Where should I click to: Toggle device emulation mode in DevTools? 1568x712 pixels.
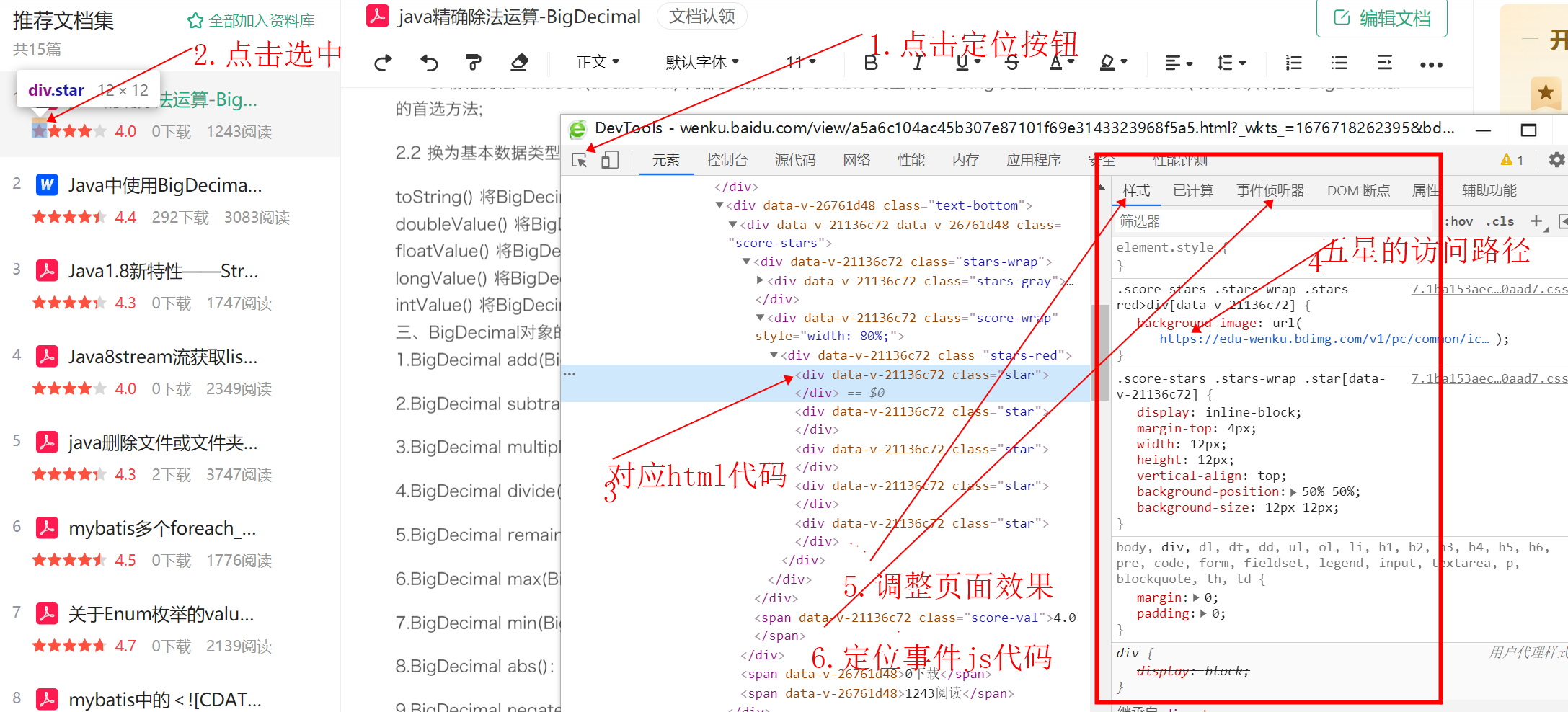coord(609,160)
